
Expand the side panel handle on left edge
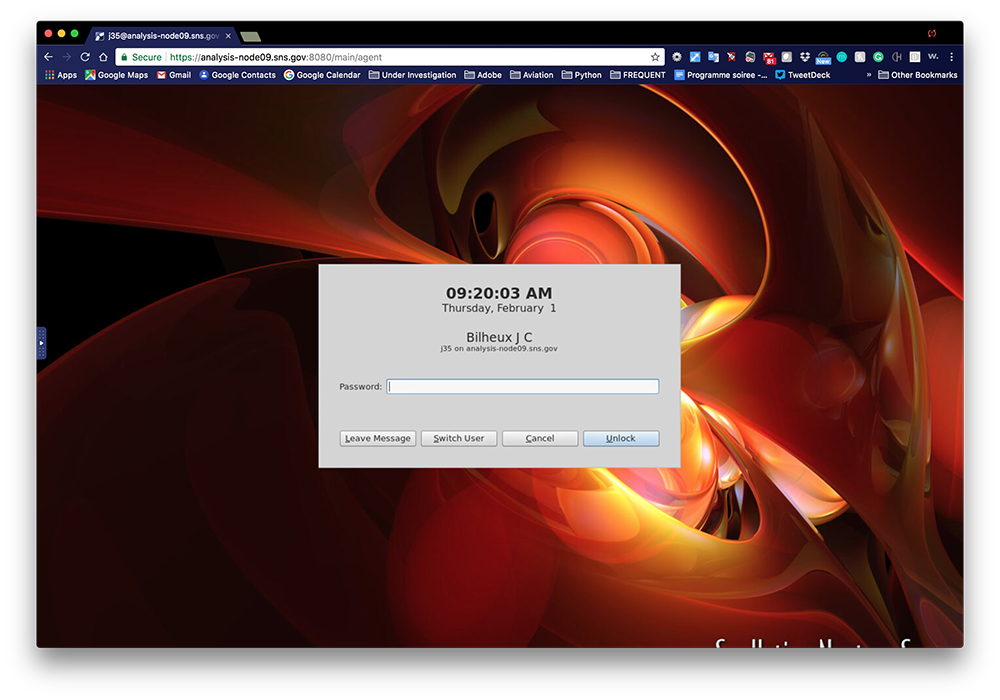point(41,342)
